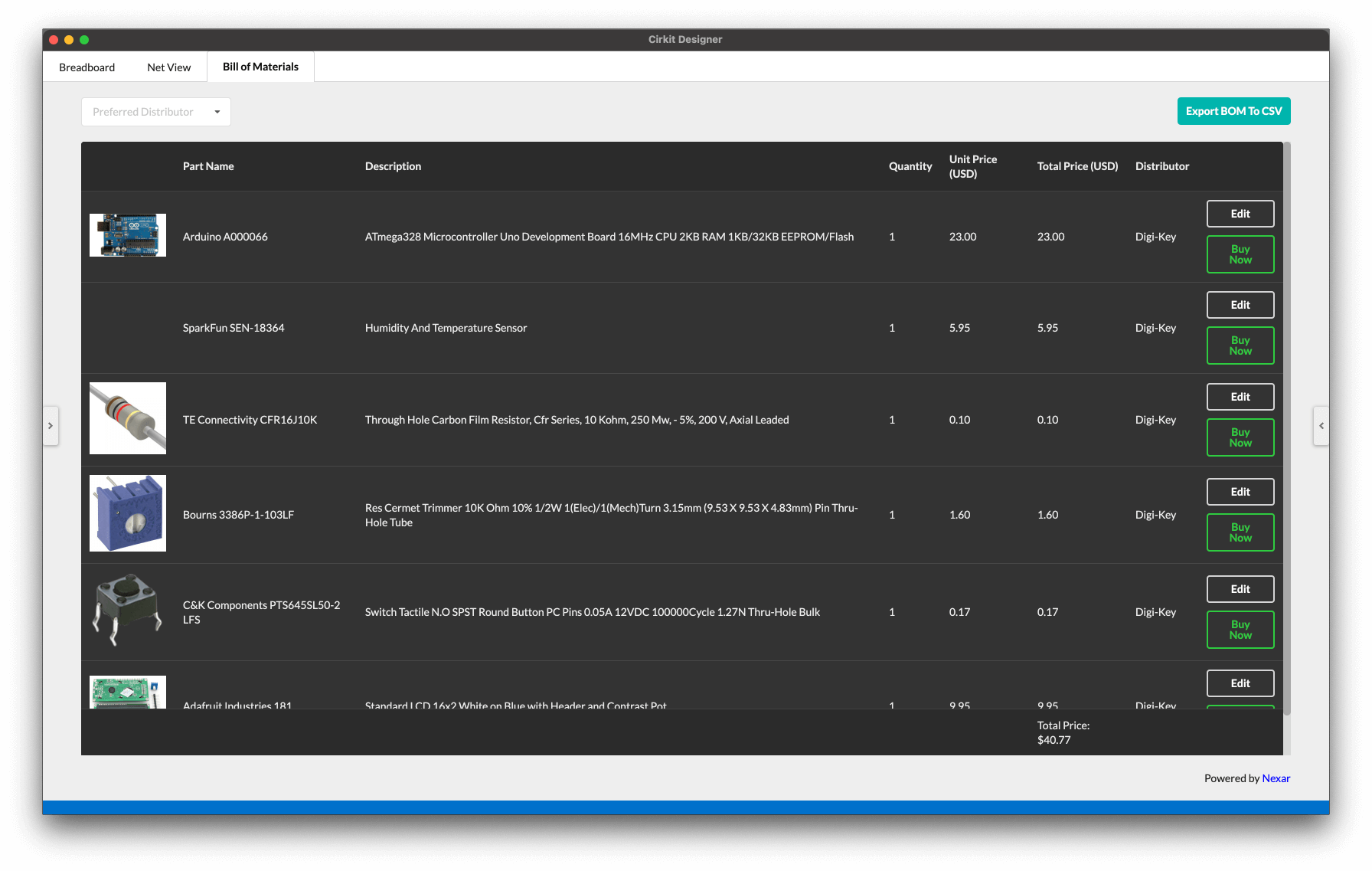Switch to the Breadboard tab
The width and height of the screenshot is (1372, 871).
tap(87, 67)
